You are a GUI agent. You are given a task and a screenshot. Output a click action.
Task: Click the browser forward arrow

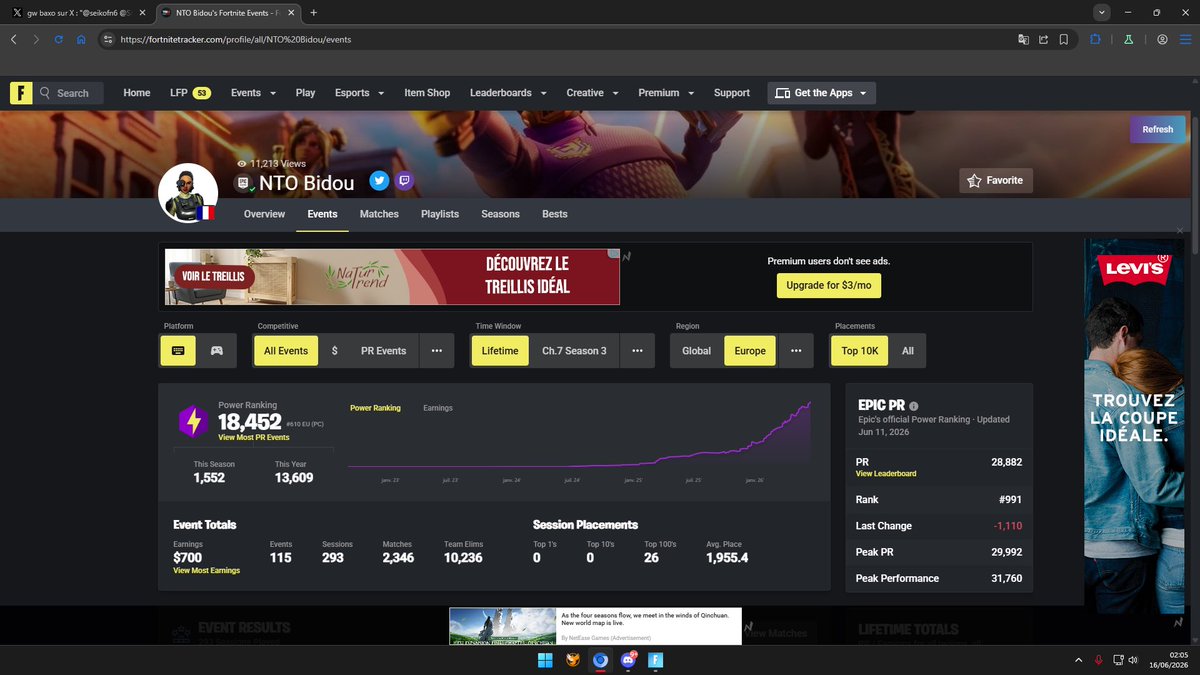coord(36,40)
